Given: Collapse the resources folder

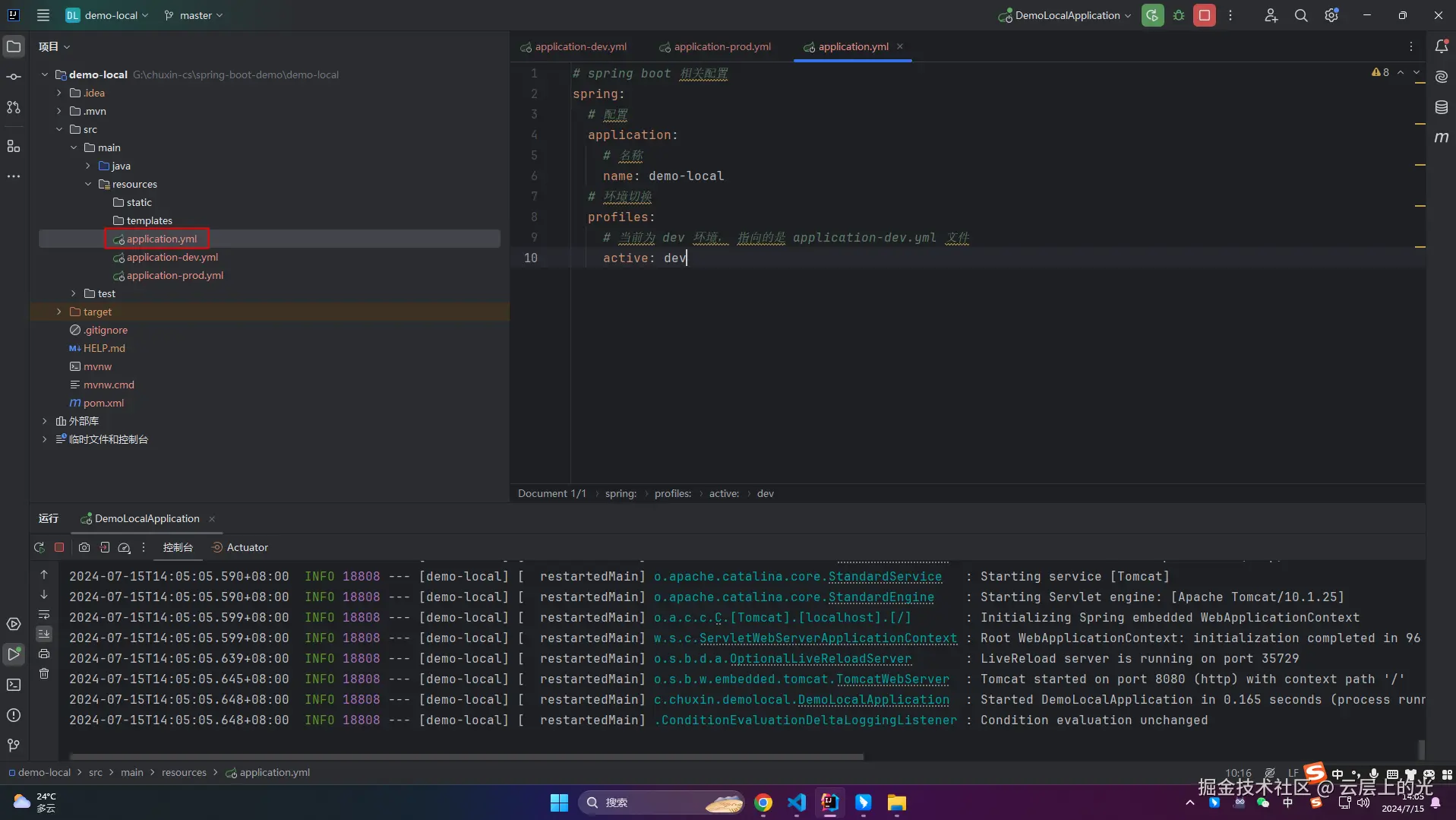Looking at the screenshot, I should click(x=88, y=184).
